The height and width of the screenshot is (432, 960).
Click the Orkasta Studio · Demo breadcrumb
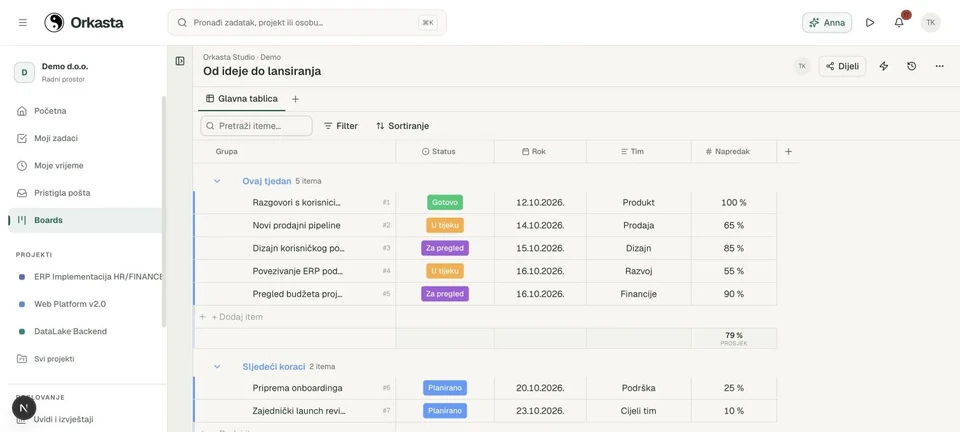click(242, 57)
